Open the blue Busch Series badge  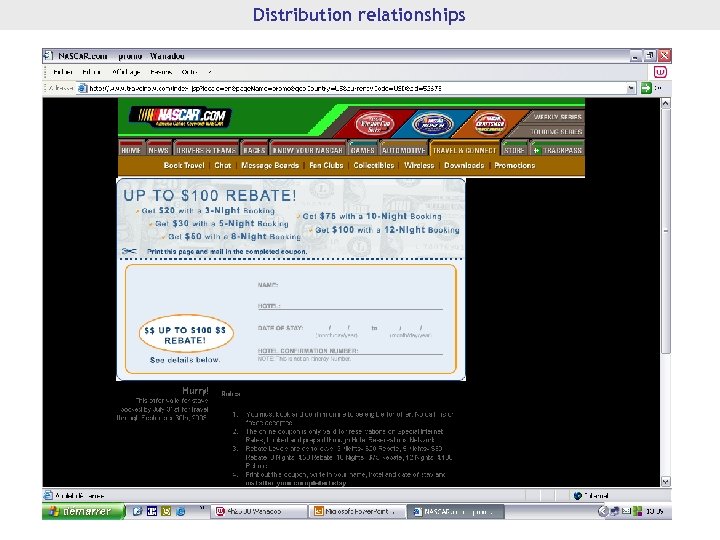[x=433, y=124]
